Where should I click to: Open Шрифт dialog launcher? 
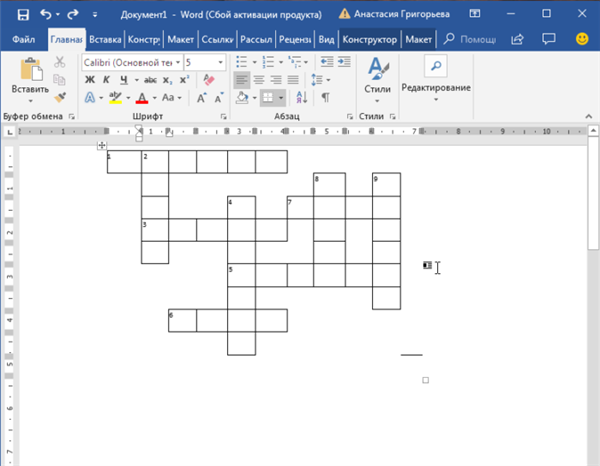tap(223, 116)
